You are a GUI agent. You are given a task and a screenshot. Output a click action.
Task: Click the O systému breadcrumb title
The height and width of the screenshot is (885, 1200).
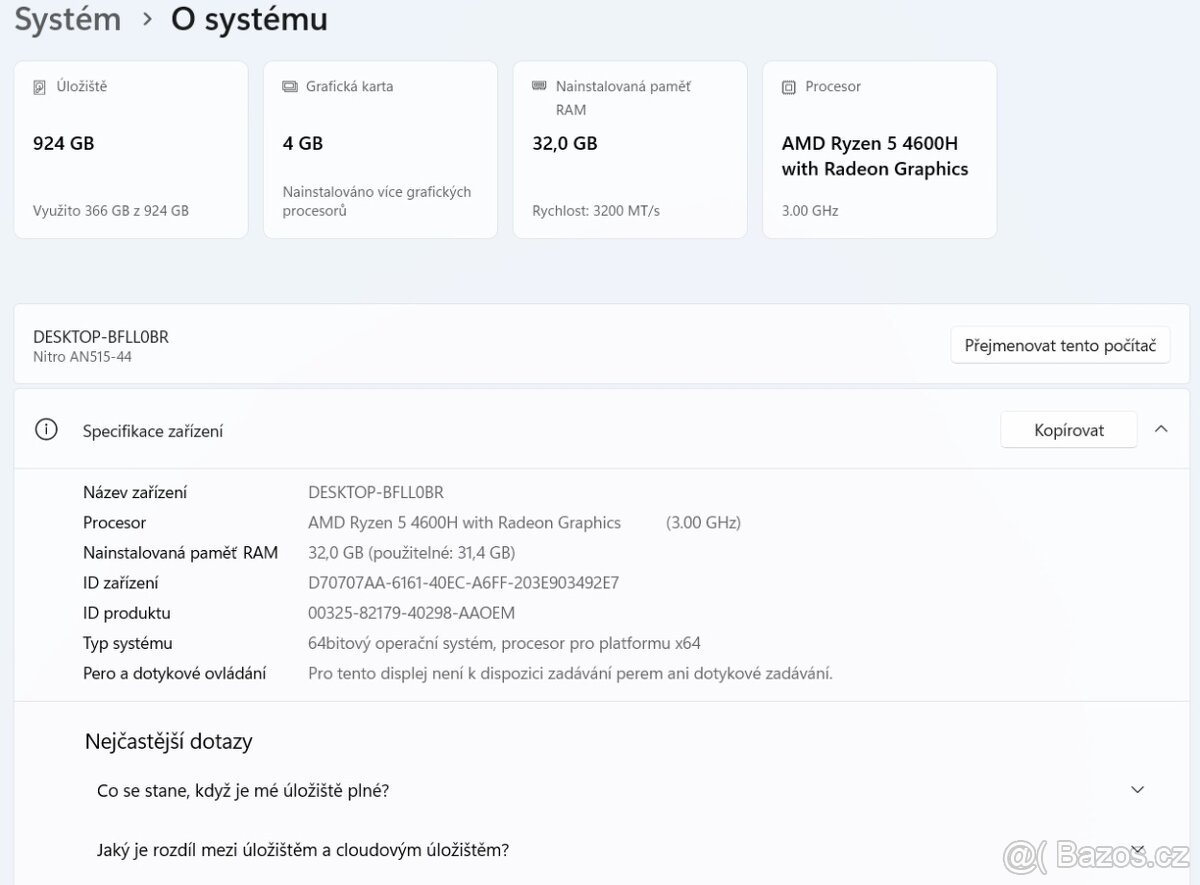point(249,18)
